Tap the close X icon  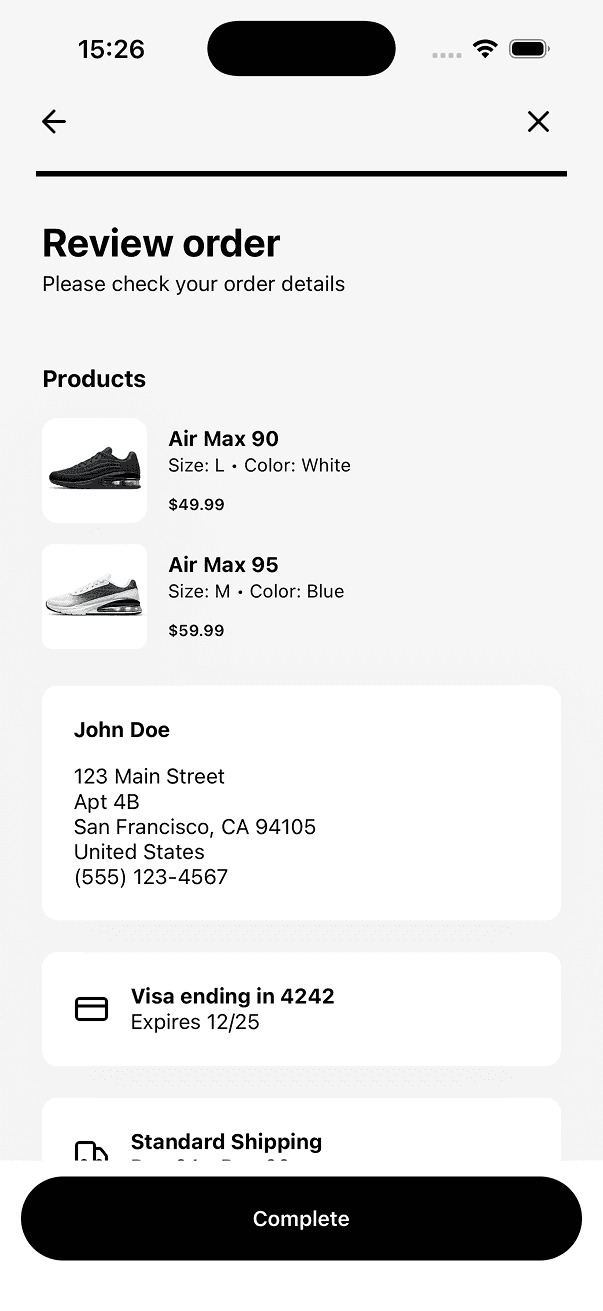point(538,121)
